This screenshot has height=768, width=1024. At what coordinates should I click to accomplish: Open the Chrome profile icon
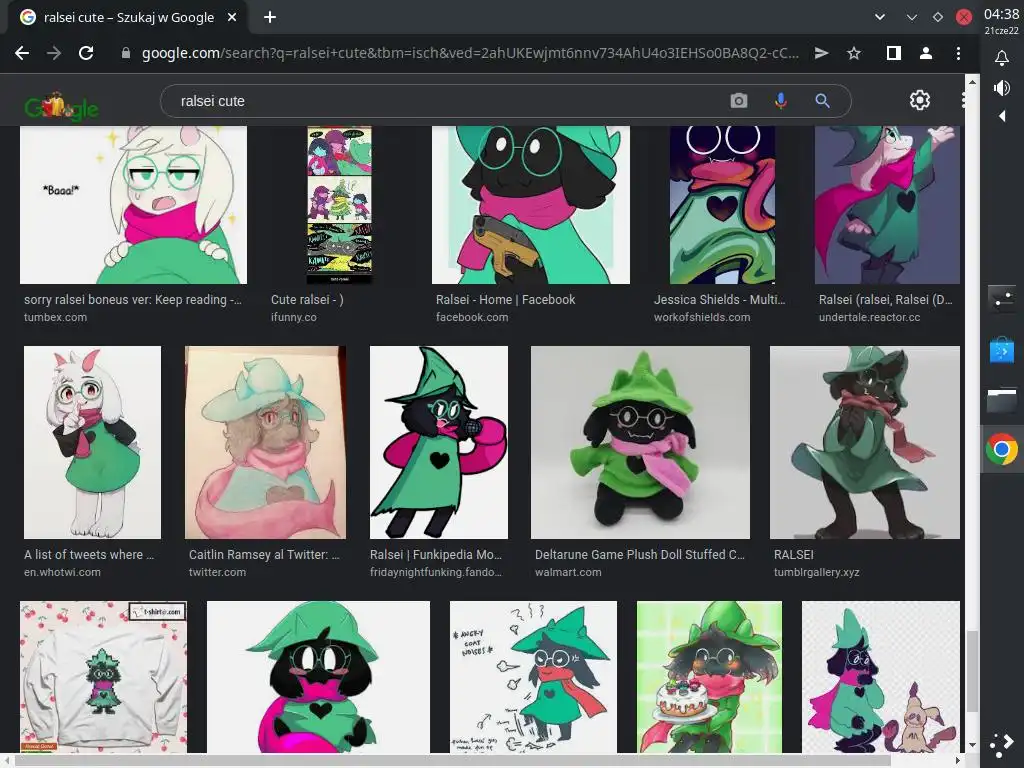pos(925,53)
